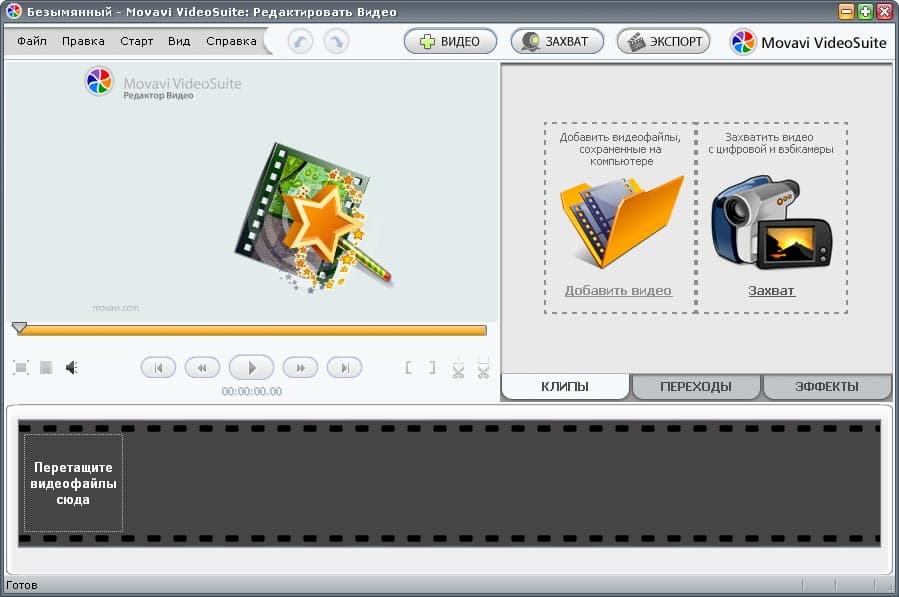Open the Старт menu
The width and height of the screenshot is (899, 597).
pyautogui.click(x=136, y=41)
